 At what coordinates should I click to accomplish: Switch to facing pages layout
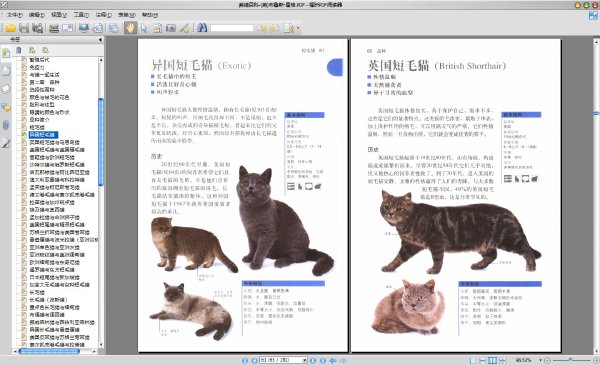click(492, 360)
